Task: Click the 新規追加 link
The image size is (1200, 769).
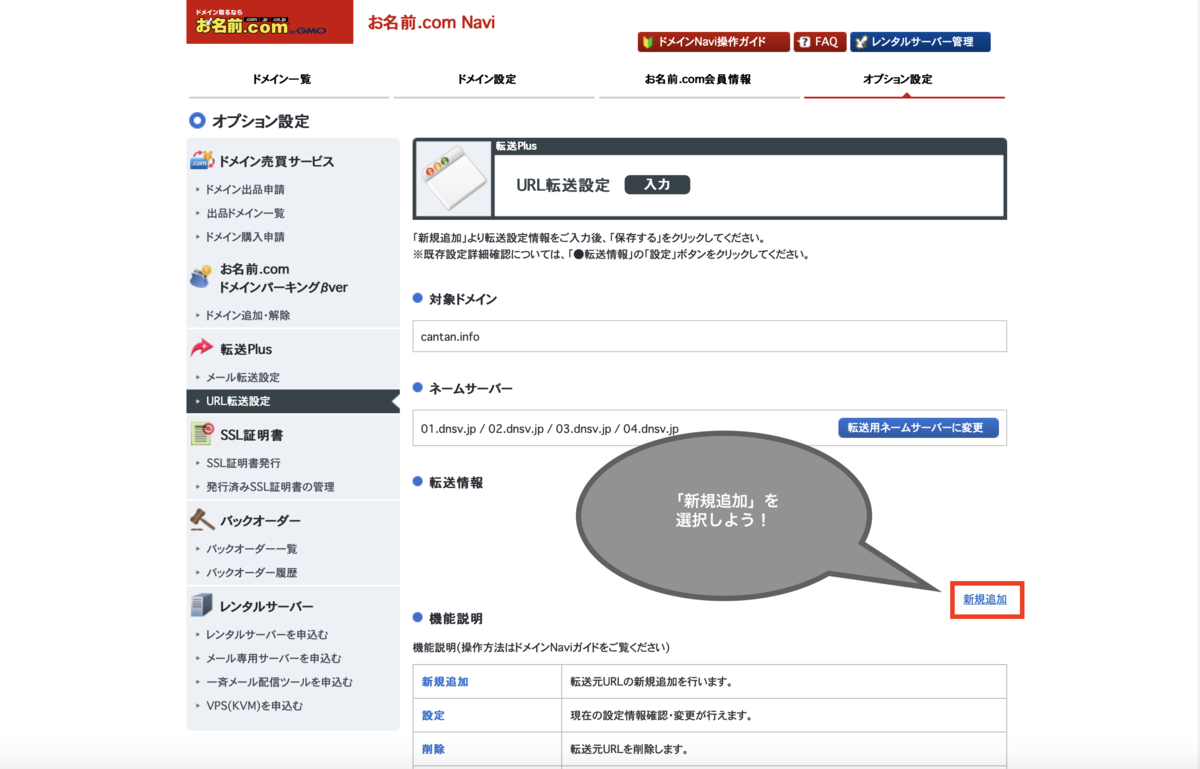Action: tap(985, 600)
